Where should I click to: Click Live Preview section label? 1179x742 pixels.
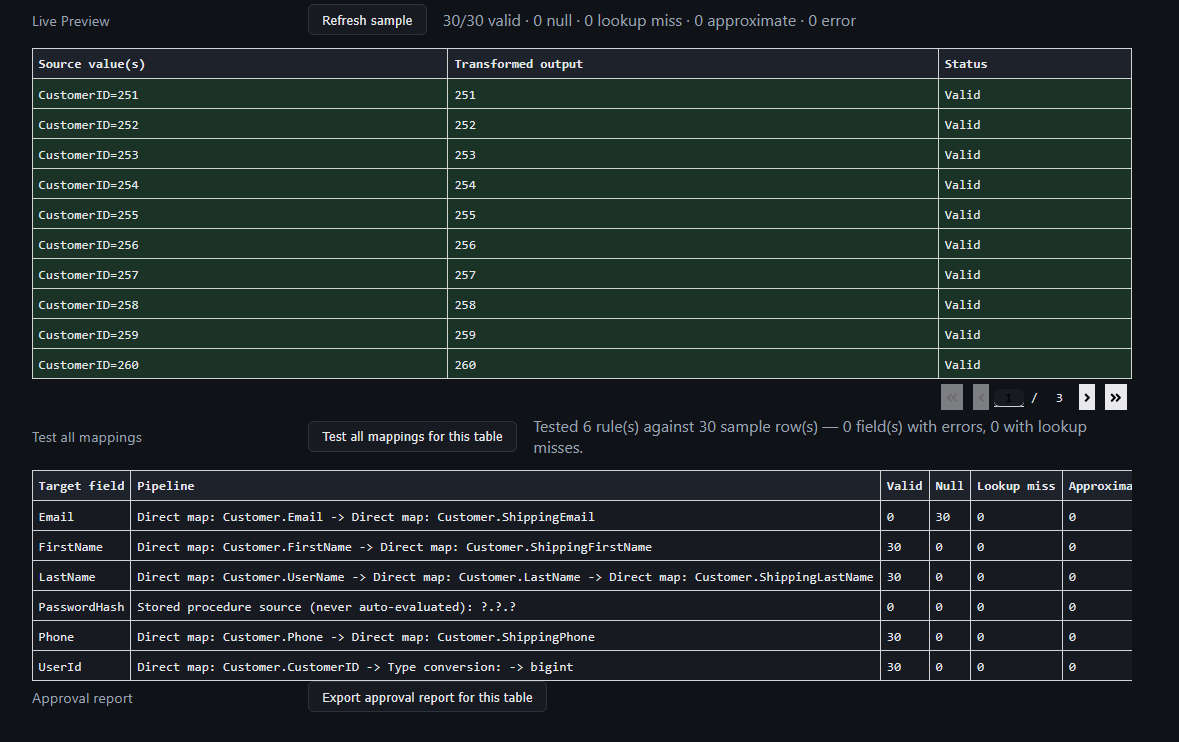tap(71, 21)
